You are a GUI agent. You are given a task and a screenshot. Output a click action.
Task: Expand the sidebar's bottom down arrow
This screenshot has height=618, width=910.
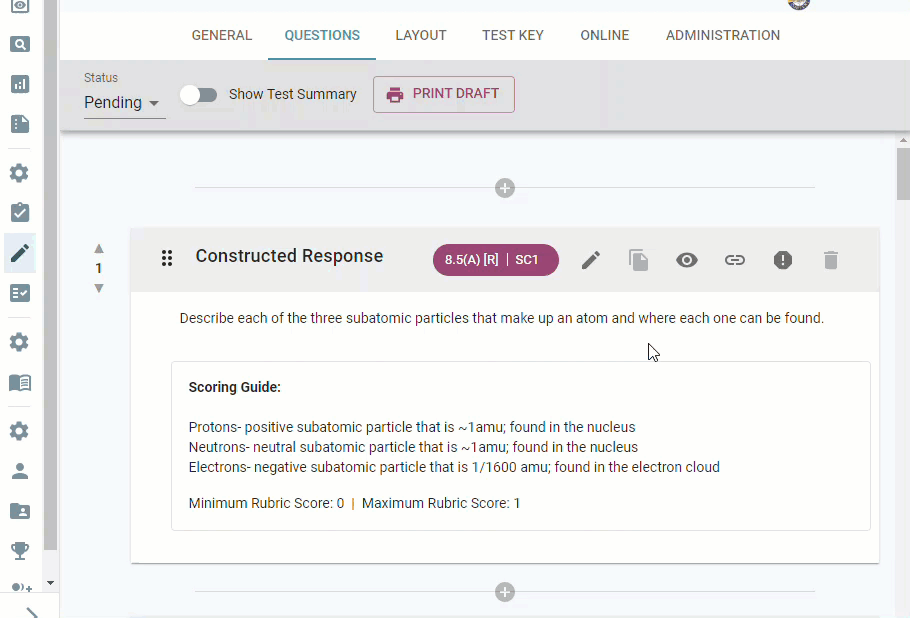[50, 583]
